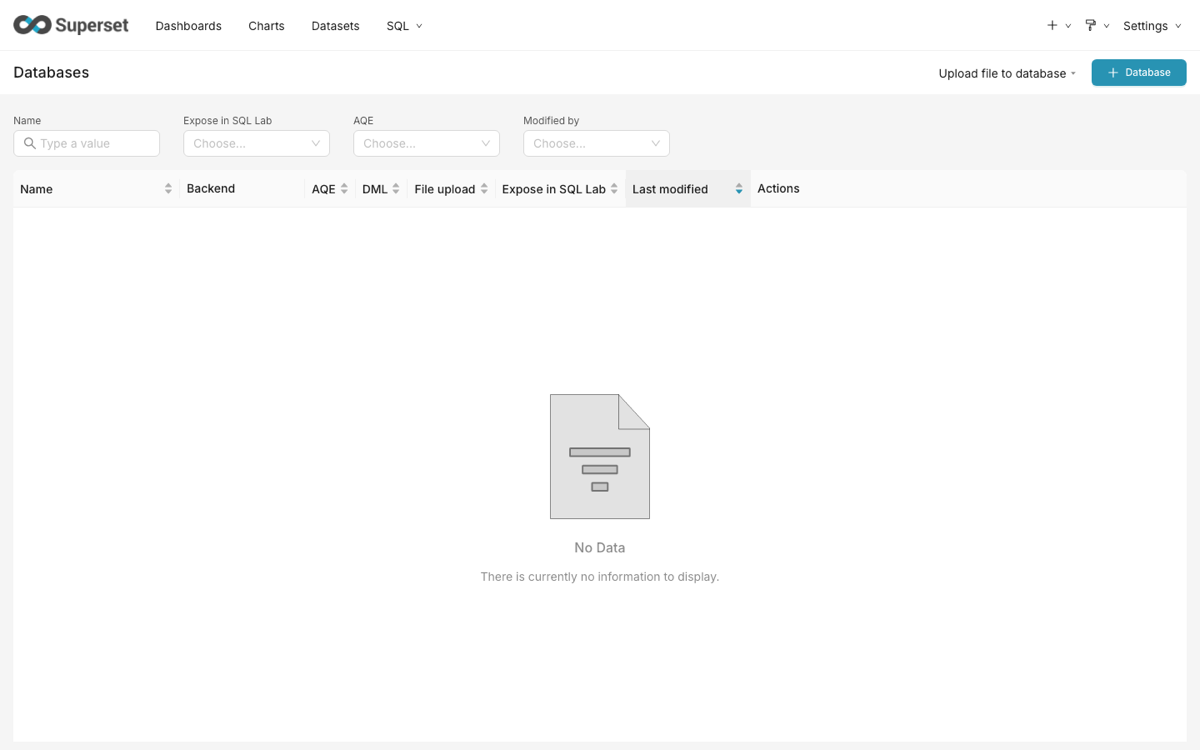Viewport: 1200px width, 750px height.
Task: Open the Expose in SQL Lab filter dropdown
Action: [x=256, y=143]
